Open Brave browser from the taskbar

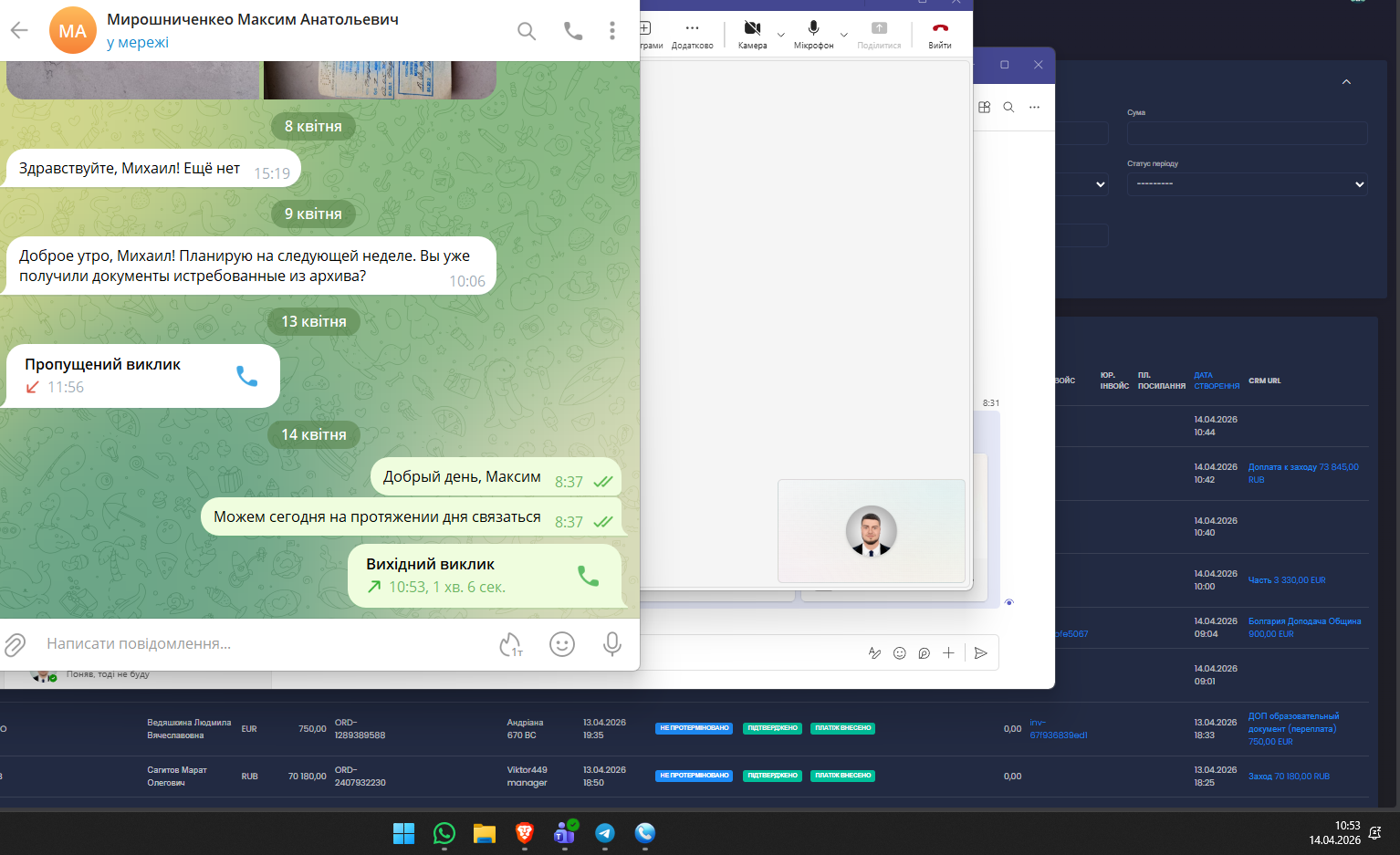tap(525, 833)
